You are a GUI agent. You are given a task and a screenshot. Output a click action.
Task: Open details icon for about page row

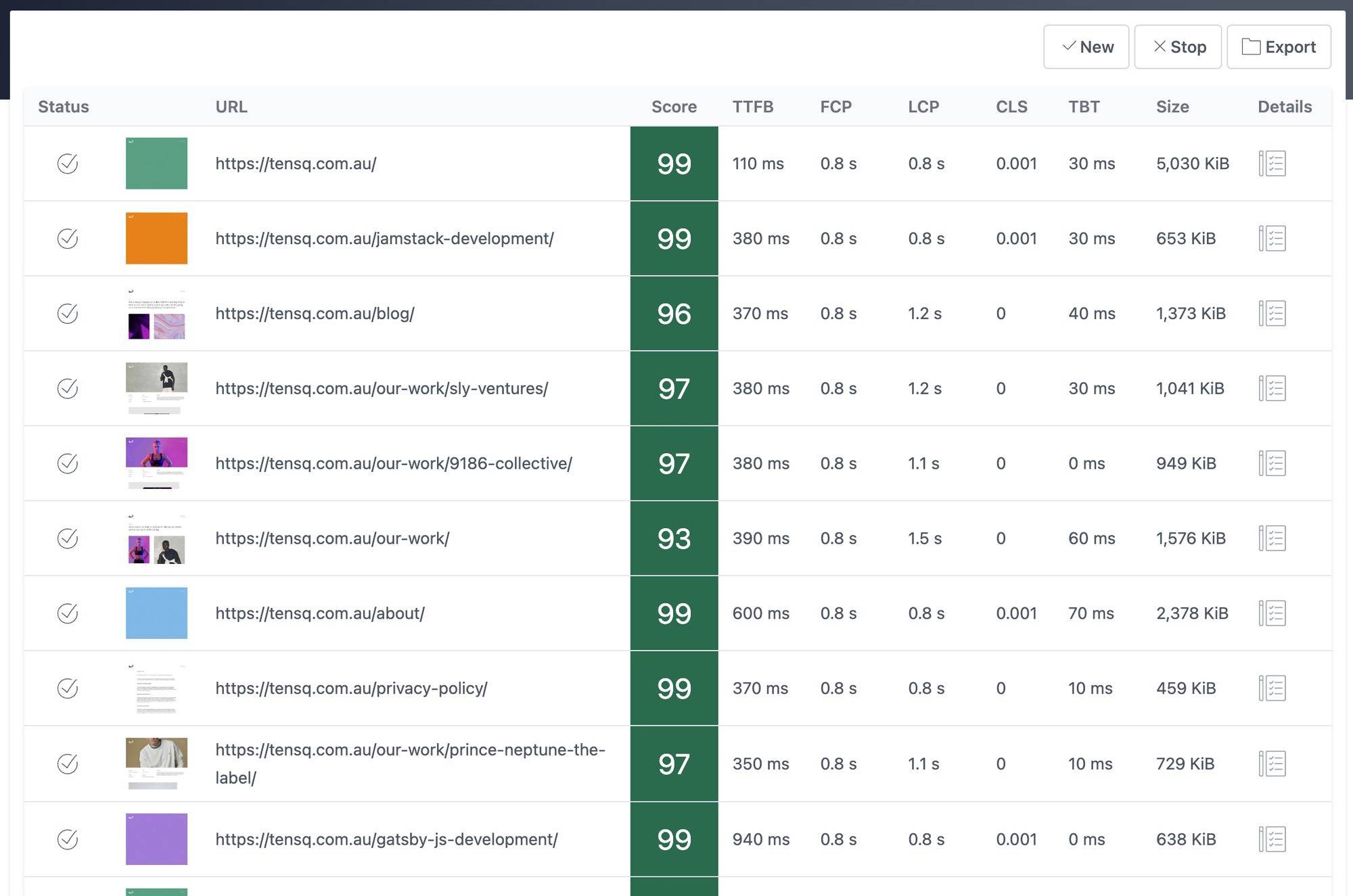(1272, 613)
